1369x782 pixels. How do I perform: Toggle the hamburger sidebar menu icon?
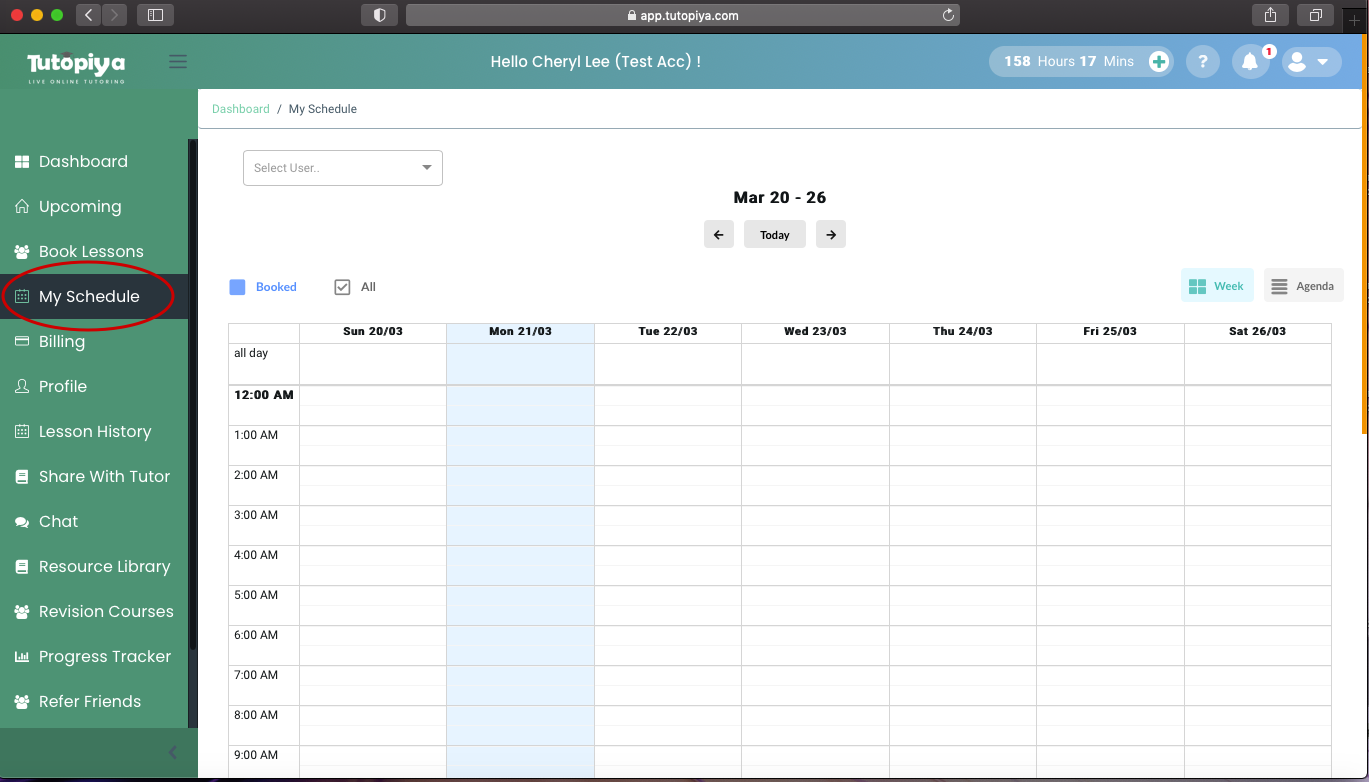178,61
